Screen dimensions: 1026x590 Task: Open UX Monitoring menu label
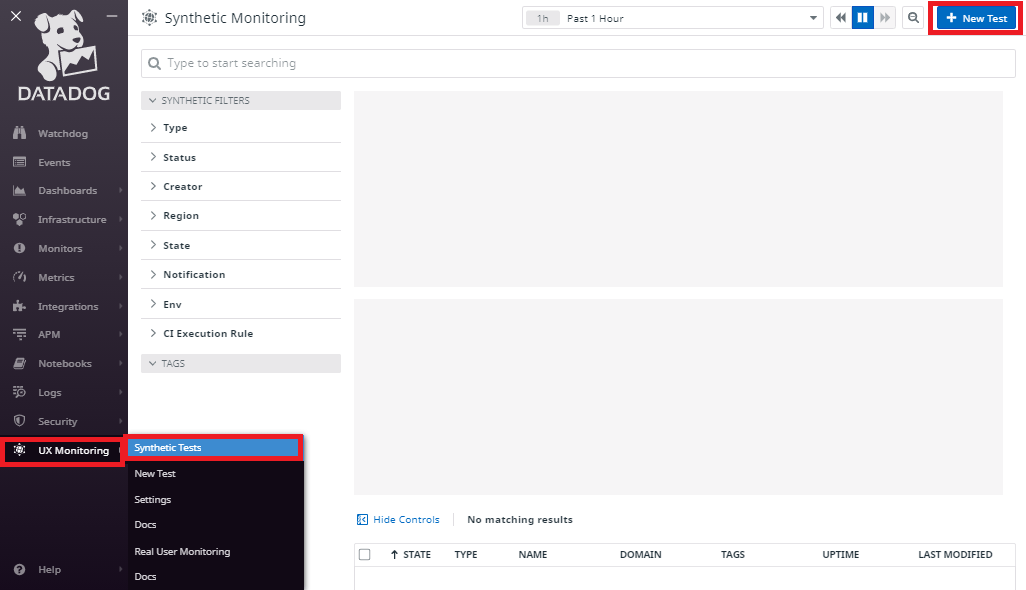click(x=74, y=451)
